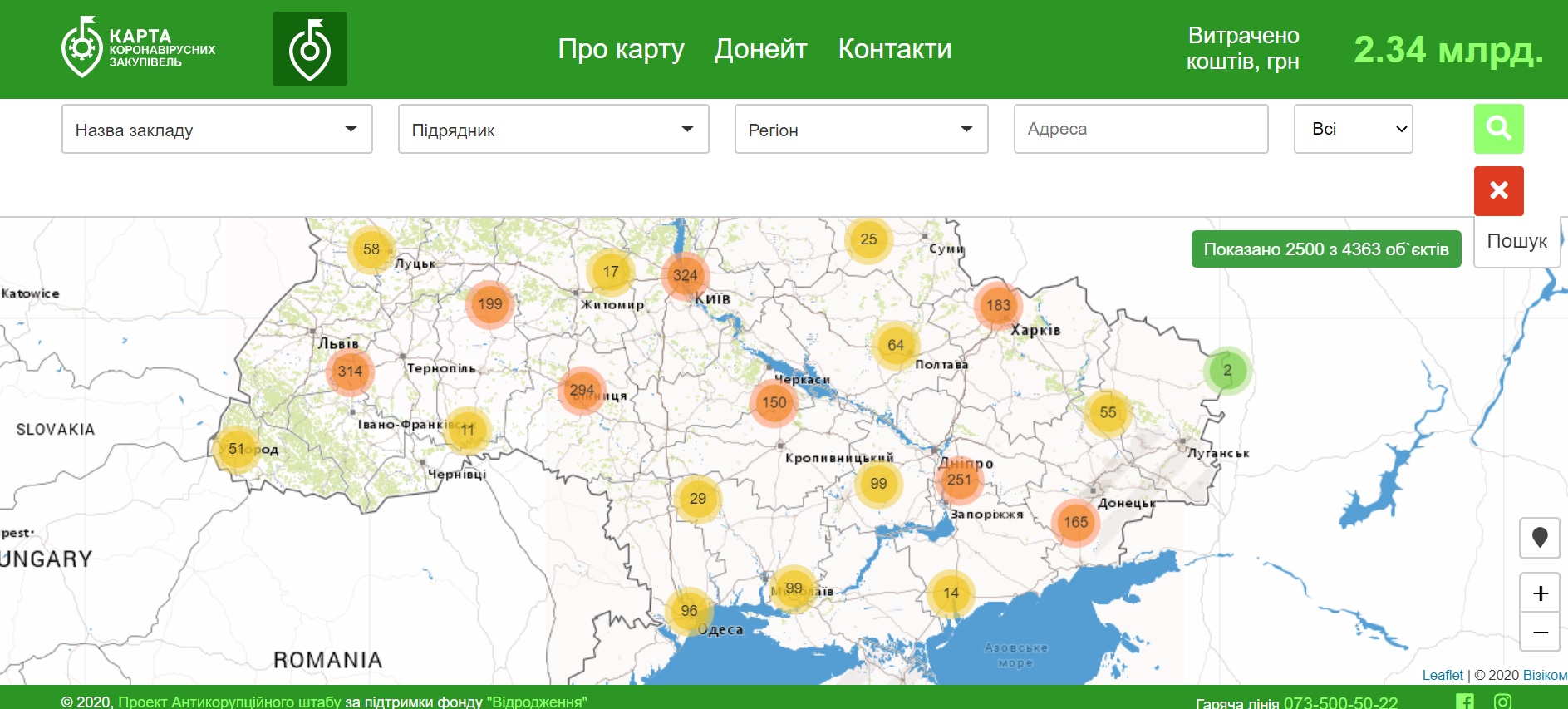Image resolution: width=1568 pixels, height=709 pixels.
Task: Zoom in the map with plus button
Action: pyautogui.click(x=1539, y=593)
